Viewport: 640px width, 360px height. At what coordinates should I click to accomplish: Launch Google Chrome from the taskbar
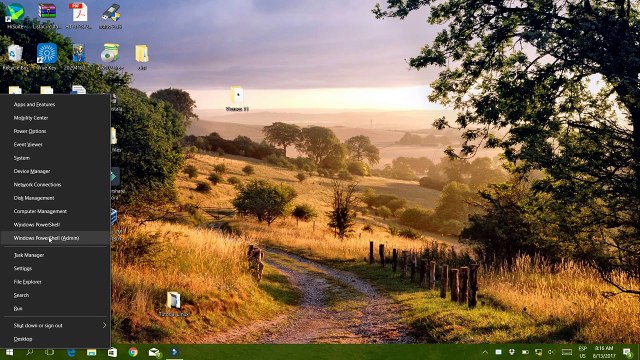(x=133, y=352)
